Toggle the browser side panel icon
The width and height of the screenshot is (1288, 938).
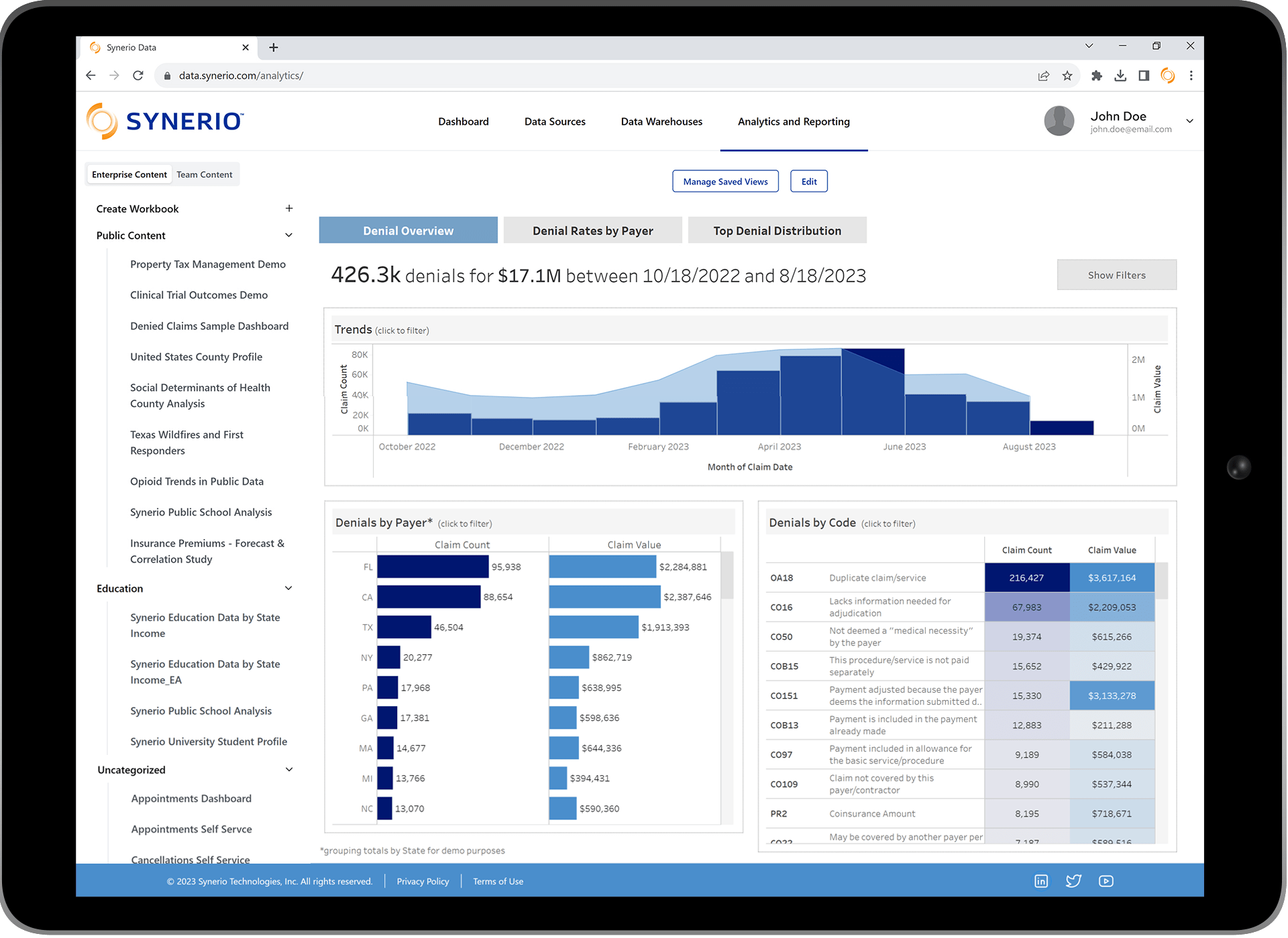click(1144, 76)
